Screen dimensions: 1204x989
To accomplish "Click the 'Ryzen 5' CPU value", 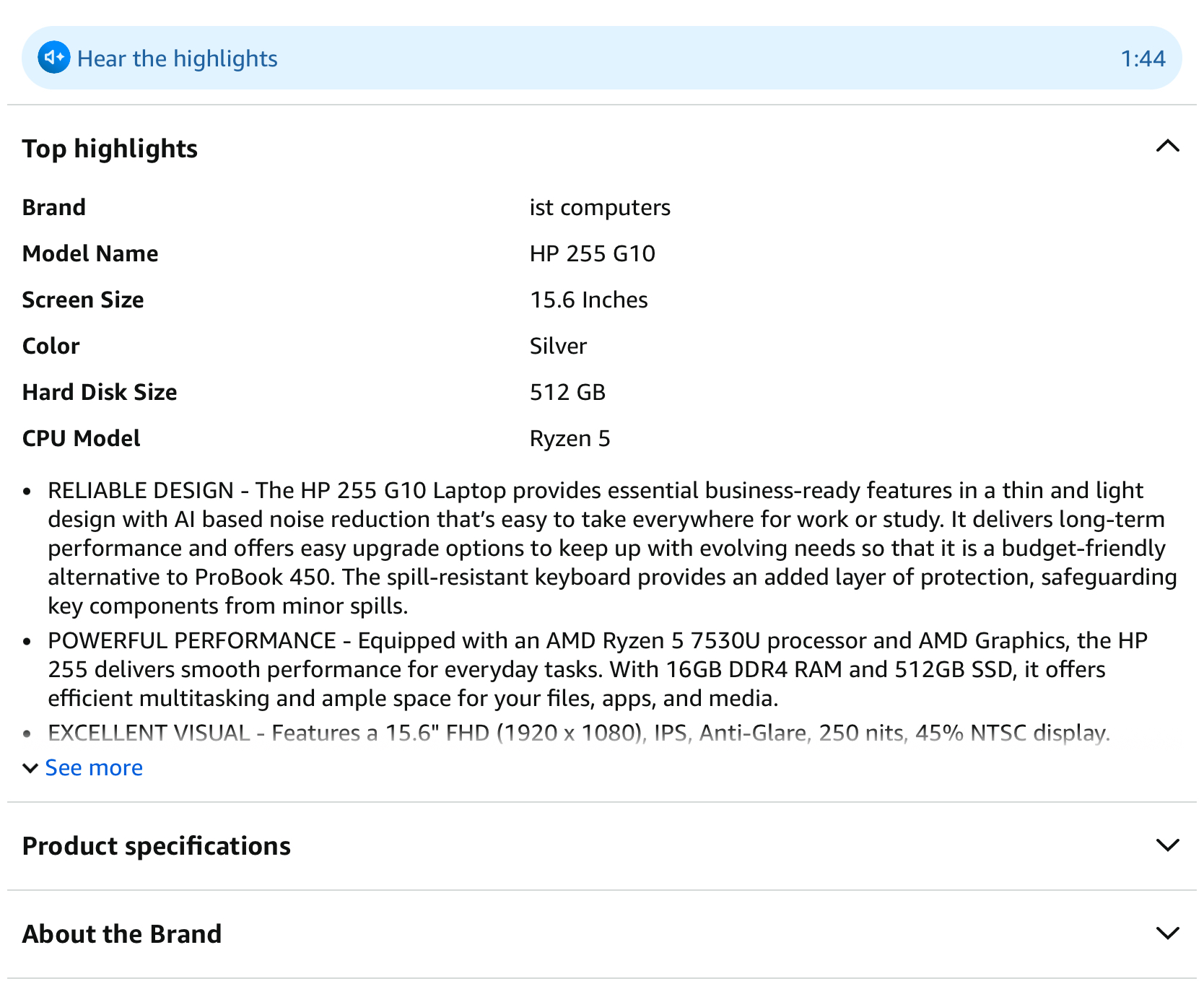I will point(570,439).
